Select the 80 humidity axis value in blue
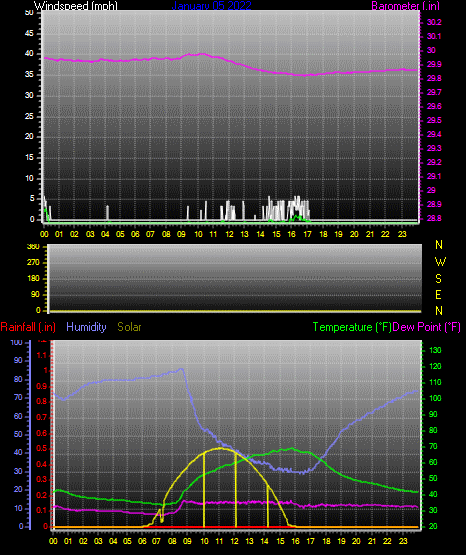The width and height of the screenshot is (466, 555). click(x=18, y=379)
